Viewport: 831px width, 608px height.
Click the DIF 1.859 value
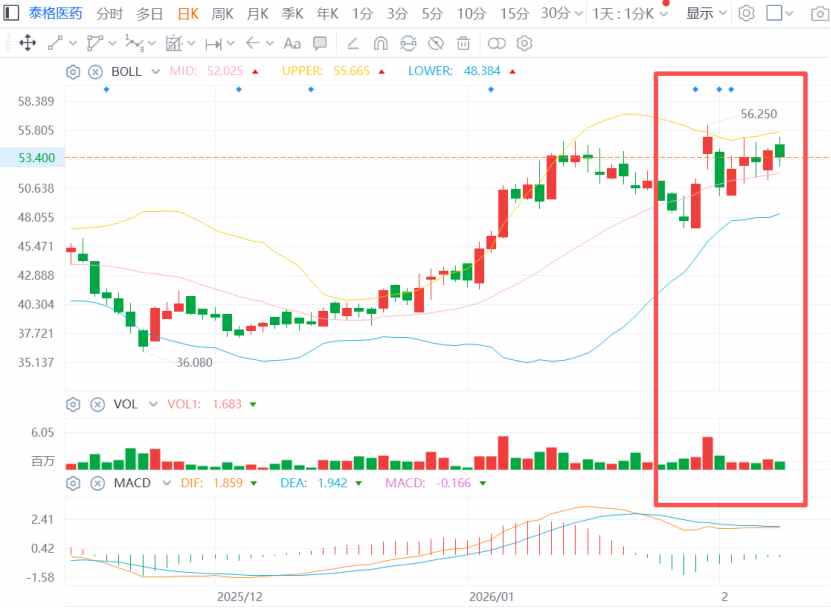[227, 483]
